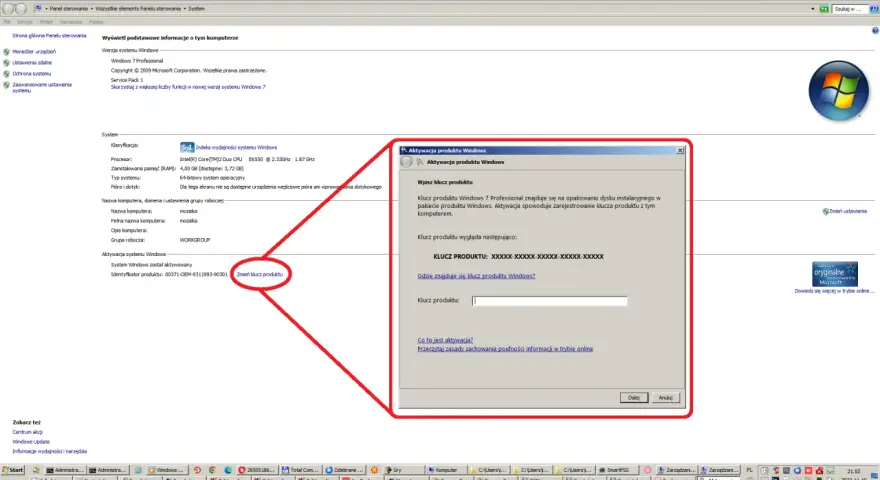Open 'Indeks wydajności systemu Windows' link
The height and width of the screenshot is (480, 880).
[236, 148]
